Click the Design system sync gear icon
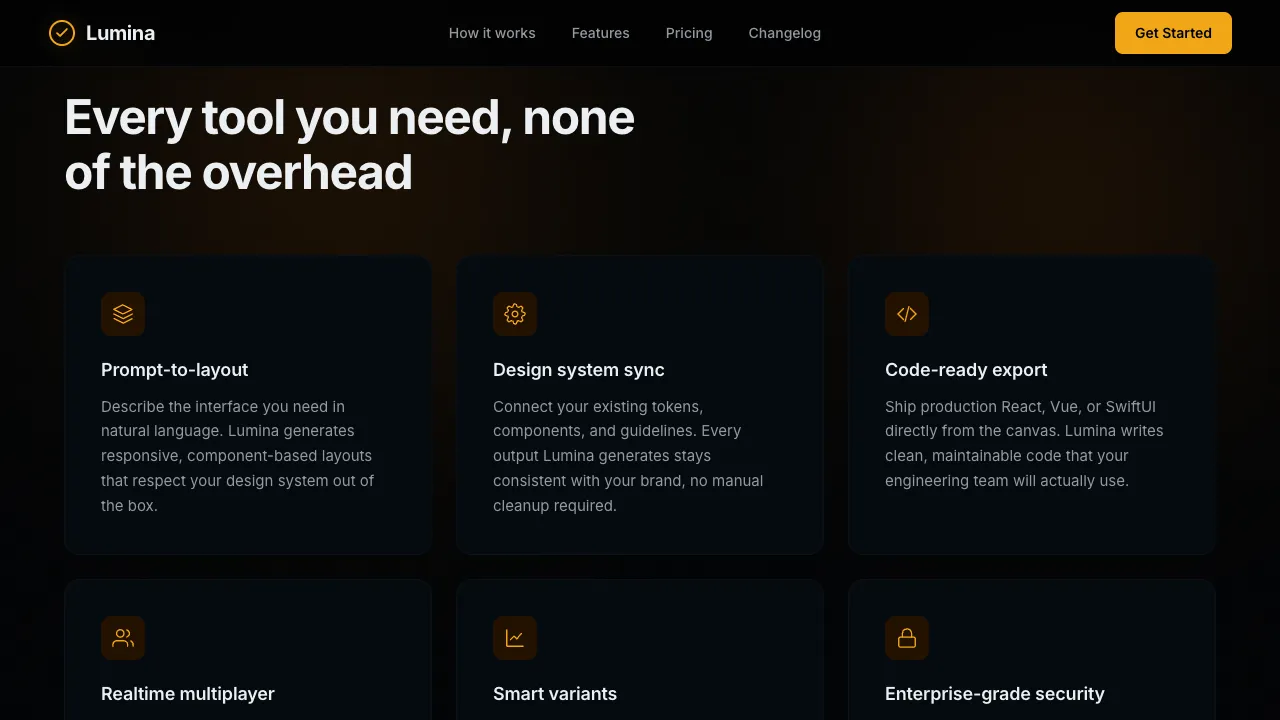1280x720 pixels. (x=515, y=314)
